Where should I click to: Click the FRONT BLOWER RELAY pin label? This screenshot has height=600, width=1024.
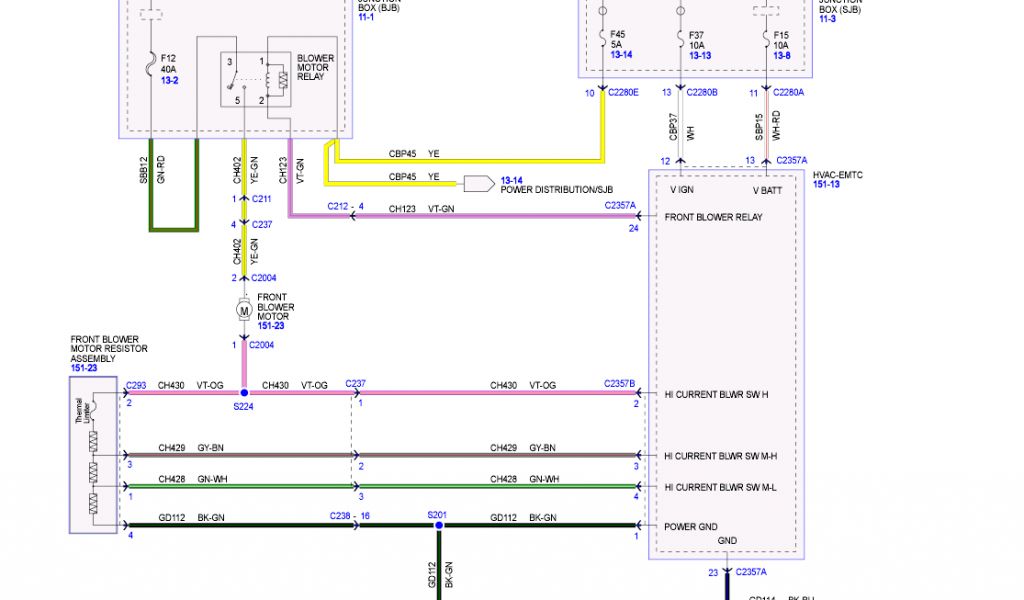tap(713, 217)
